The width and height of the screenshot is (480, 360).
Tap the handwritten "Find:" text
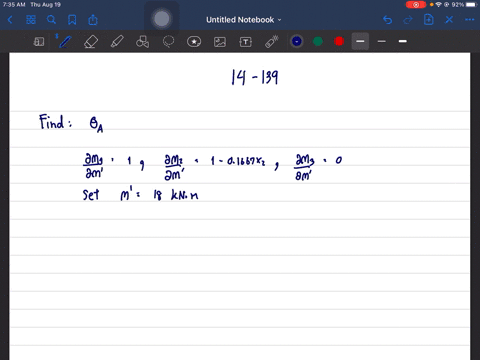click(x=55, y=122)
